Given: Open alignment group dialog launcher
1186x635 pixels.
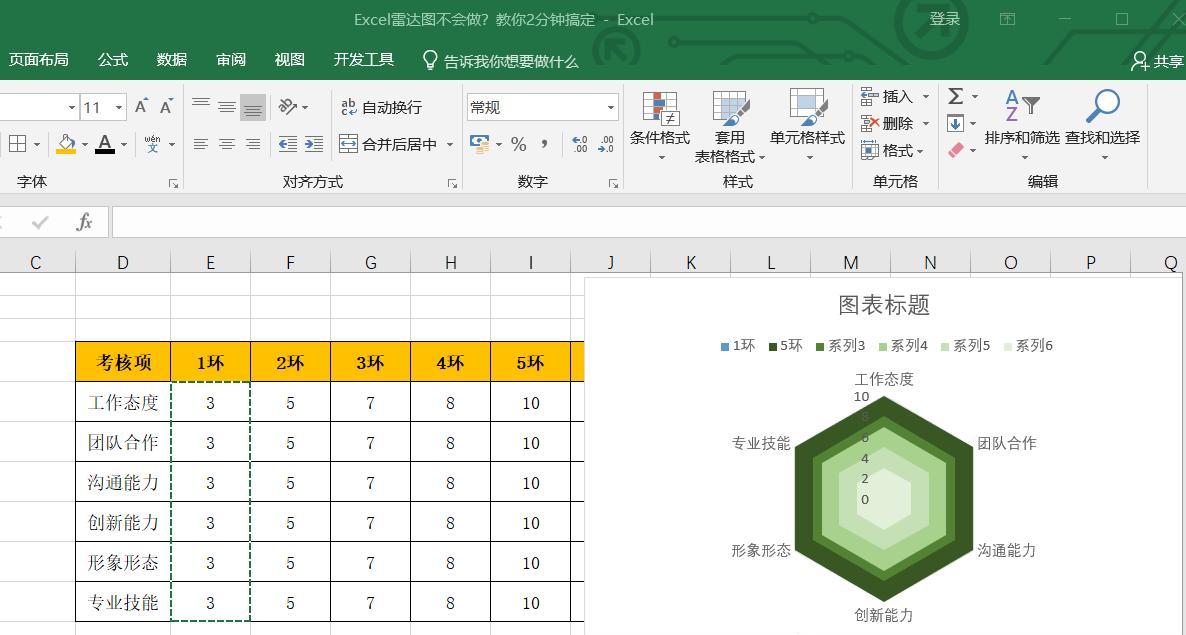Looking at the screenshot, I should [x=452, y=183].
